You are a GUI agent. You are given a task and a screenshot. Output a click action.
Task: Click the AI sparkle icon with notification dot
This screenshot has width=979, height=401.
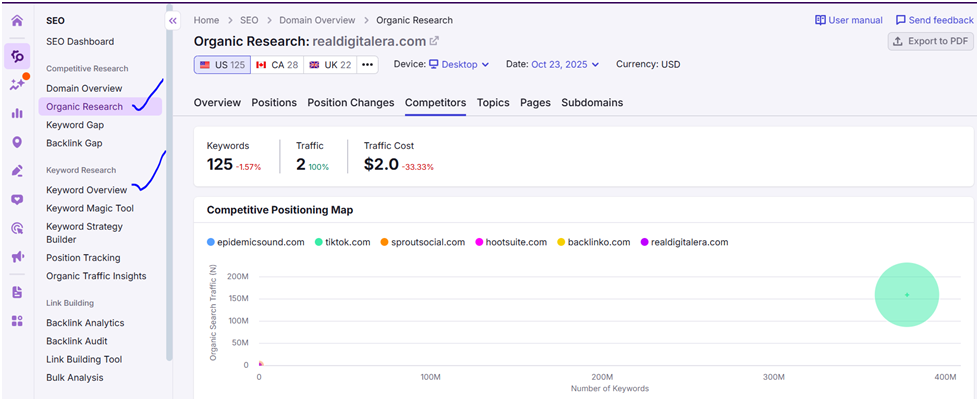point(16,85)
